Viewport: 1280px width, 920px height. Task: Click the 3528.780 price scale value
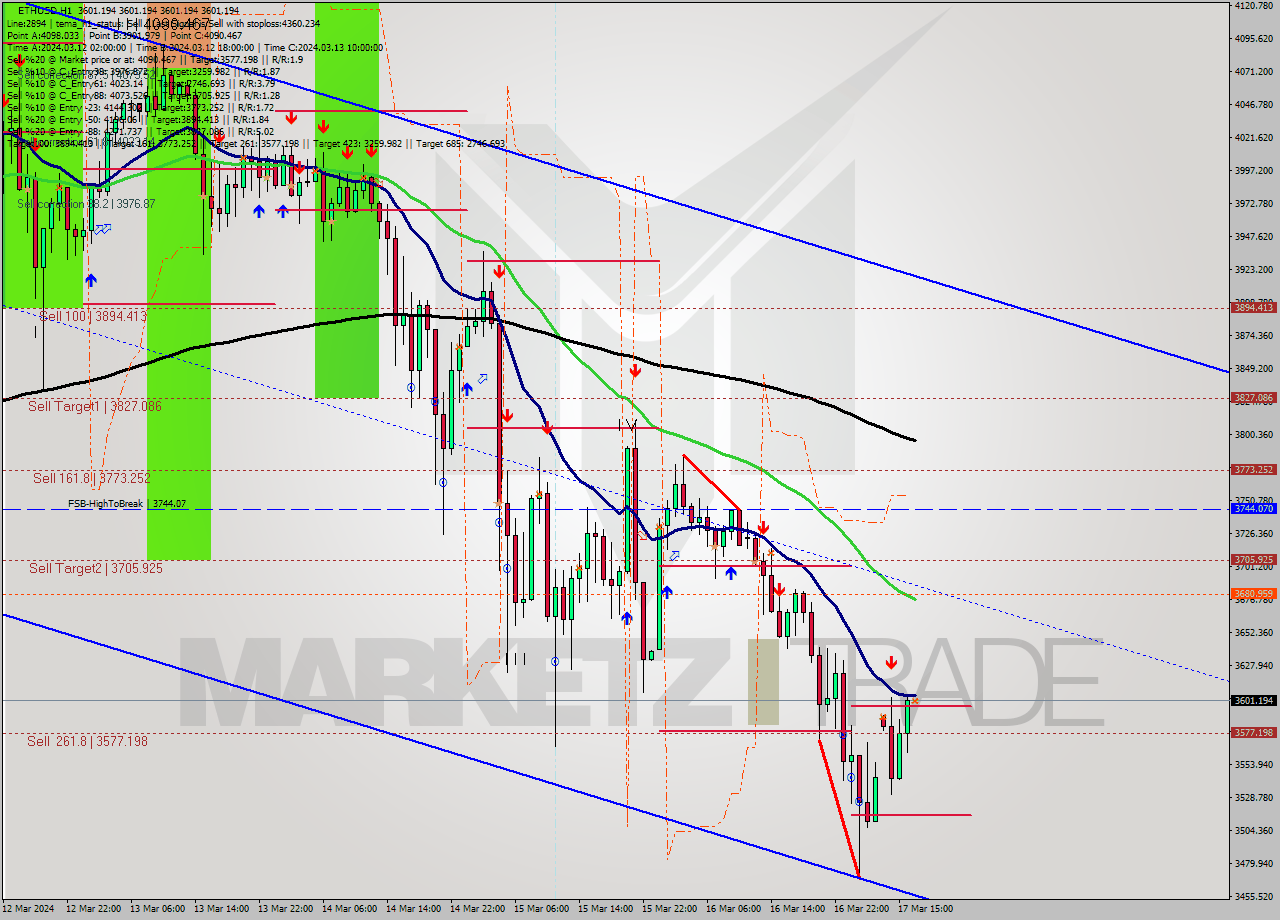point(1253,798)
